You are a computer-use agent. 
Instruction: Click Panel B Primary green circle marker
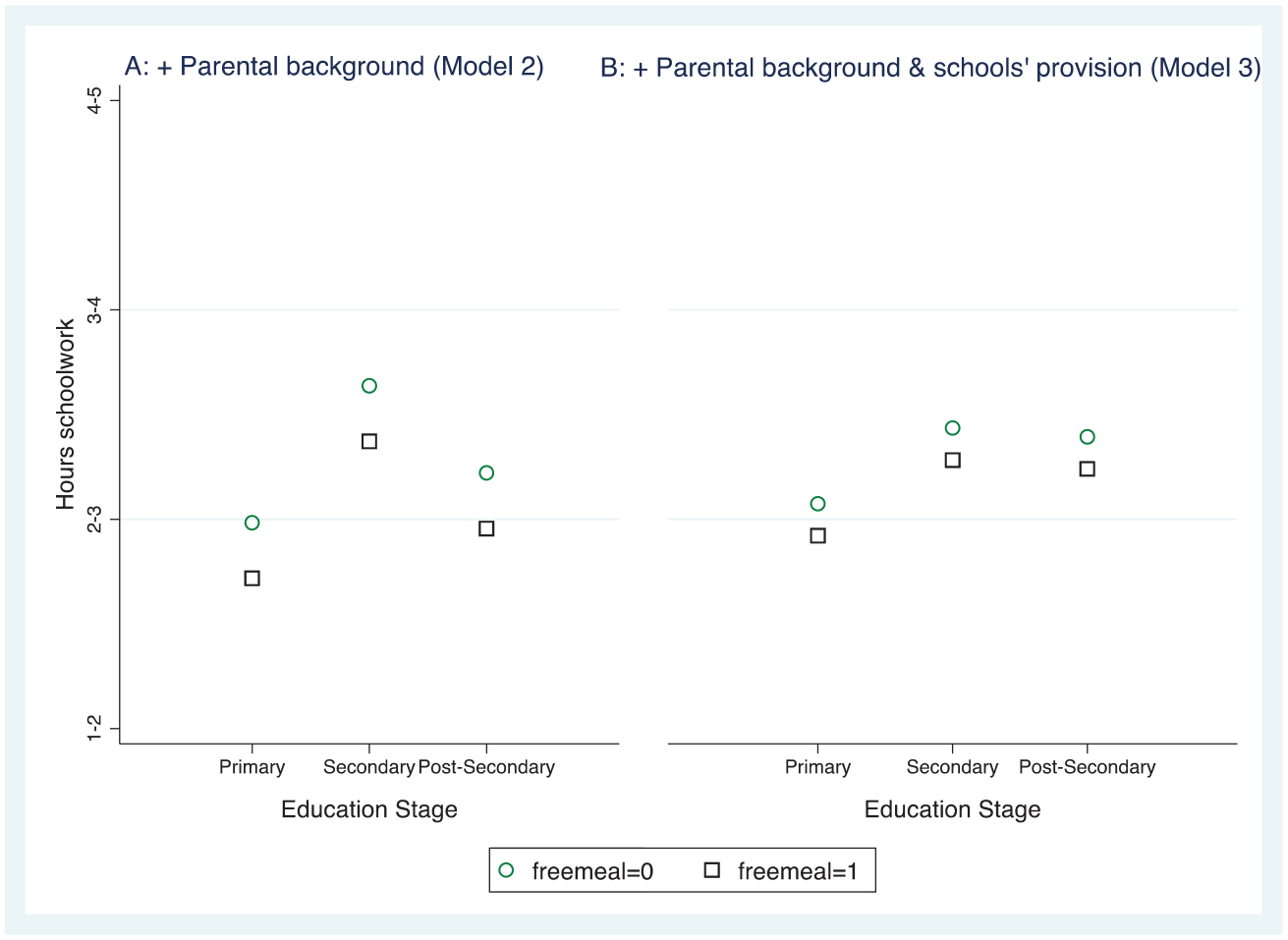click(818, 504)
